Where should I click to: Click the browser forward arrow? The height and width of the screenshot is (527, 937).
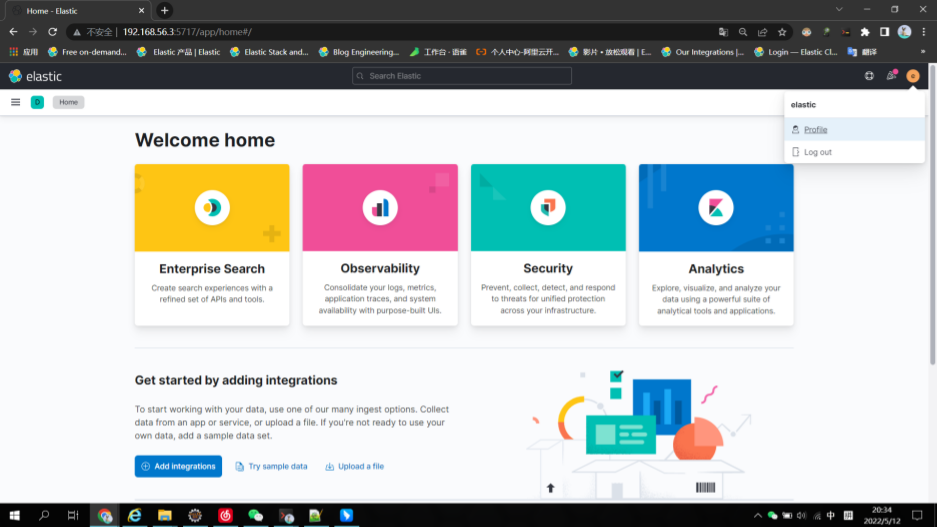[x=33, y=32]
